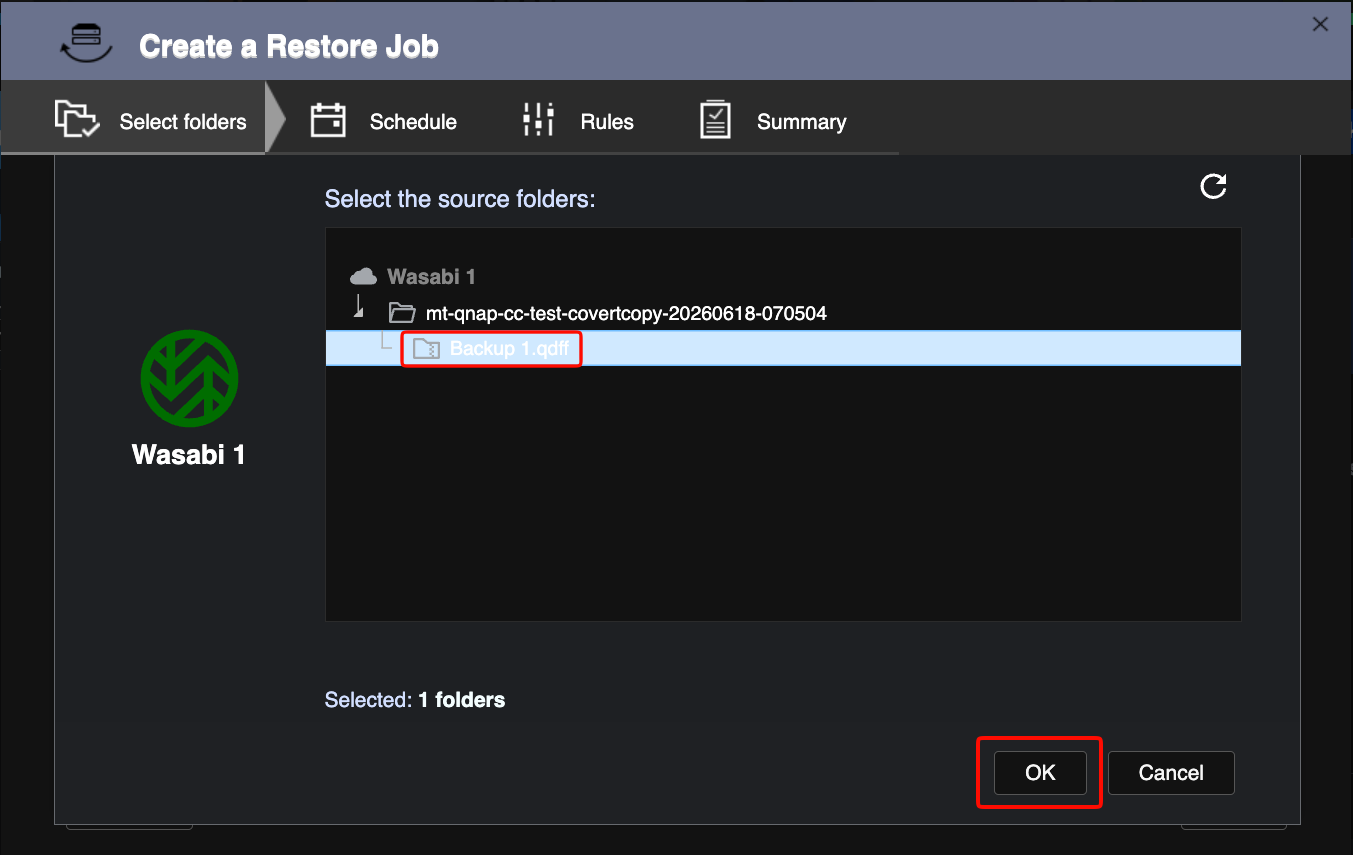The image size is (1353, 855).
Task: Click the OK button
Action: point(1040,772)
